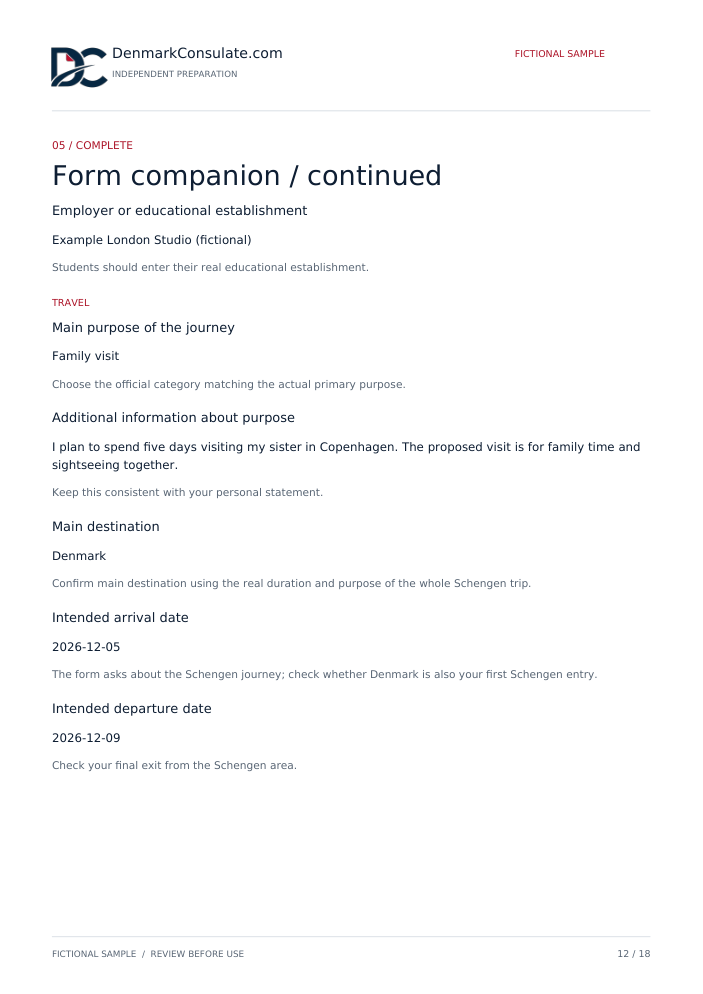Select the Denmark destination value
The height and width of the screenshot is (994, 703).
pos(79,556)
